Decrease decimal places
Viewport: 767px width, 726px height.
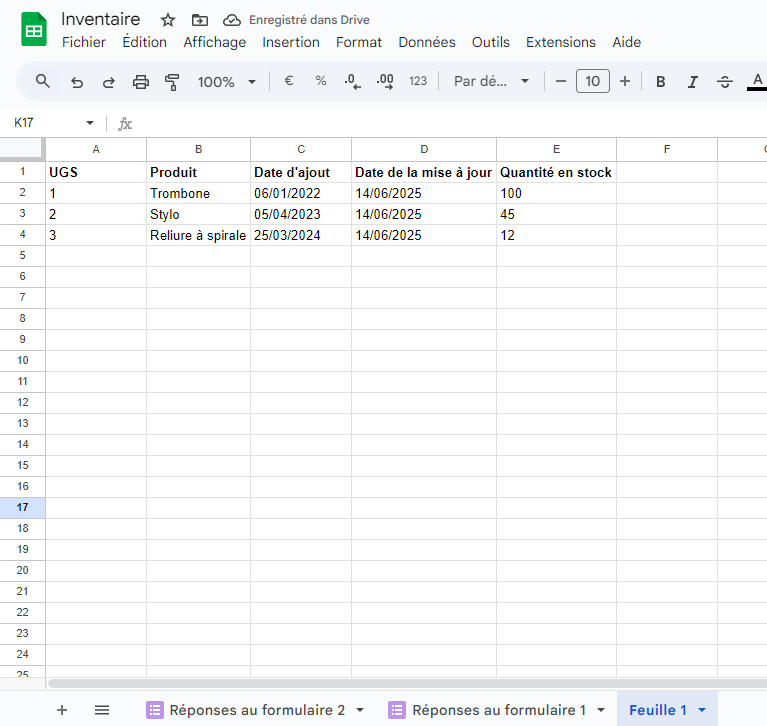pos(352,81)
